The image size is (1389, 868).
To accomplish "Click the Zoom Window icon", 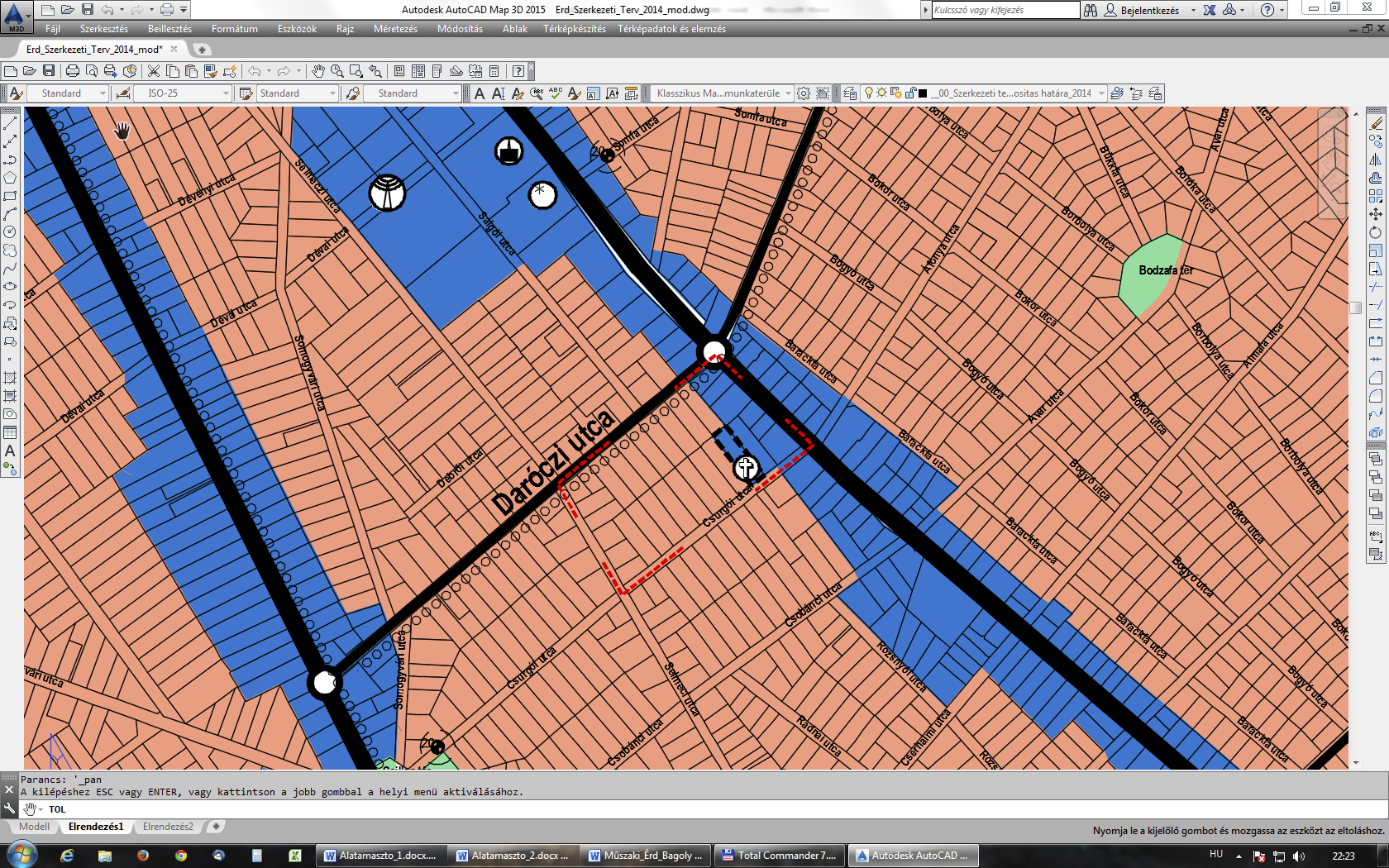I will point(356,71).
